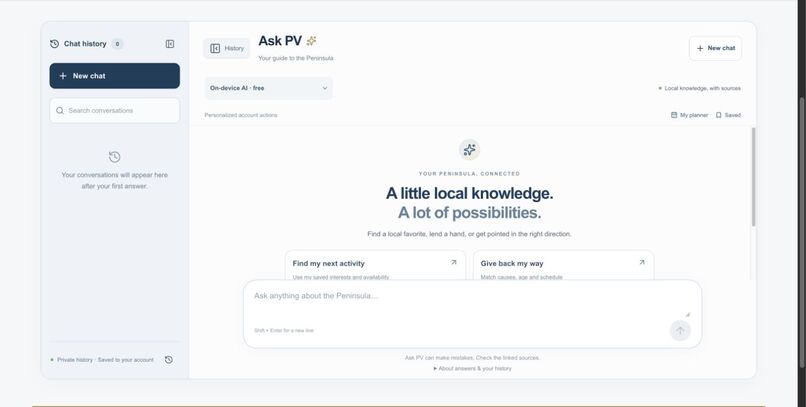Click the clock icon beside Chat history
The height and width of the screenshot is (407, 806).
(x=54, y=44)
